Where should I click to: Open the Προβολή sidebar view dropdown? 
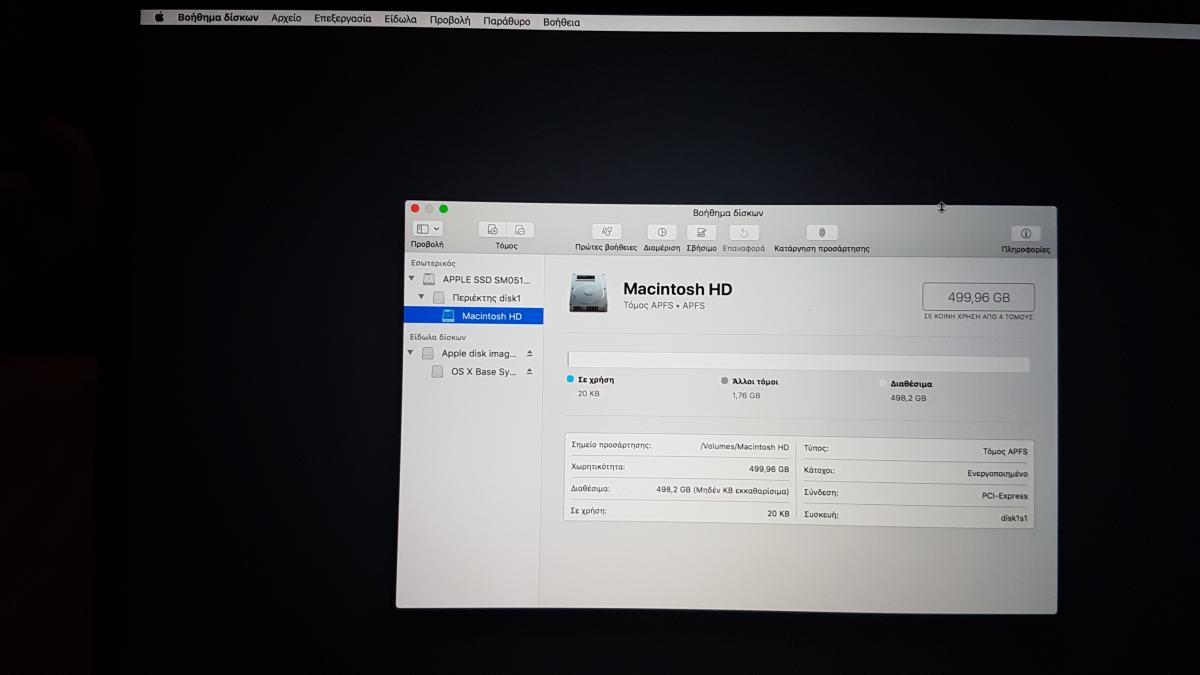(427, 229)
